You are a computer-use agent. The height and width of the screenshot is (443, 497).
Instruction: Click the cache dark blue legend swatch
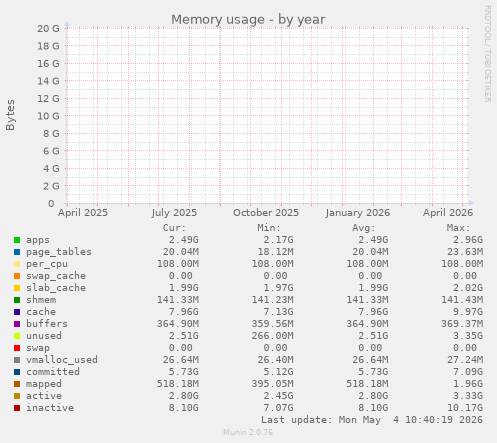[17, 312]
